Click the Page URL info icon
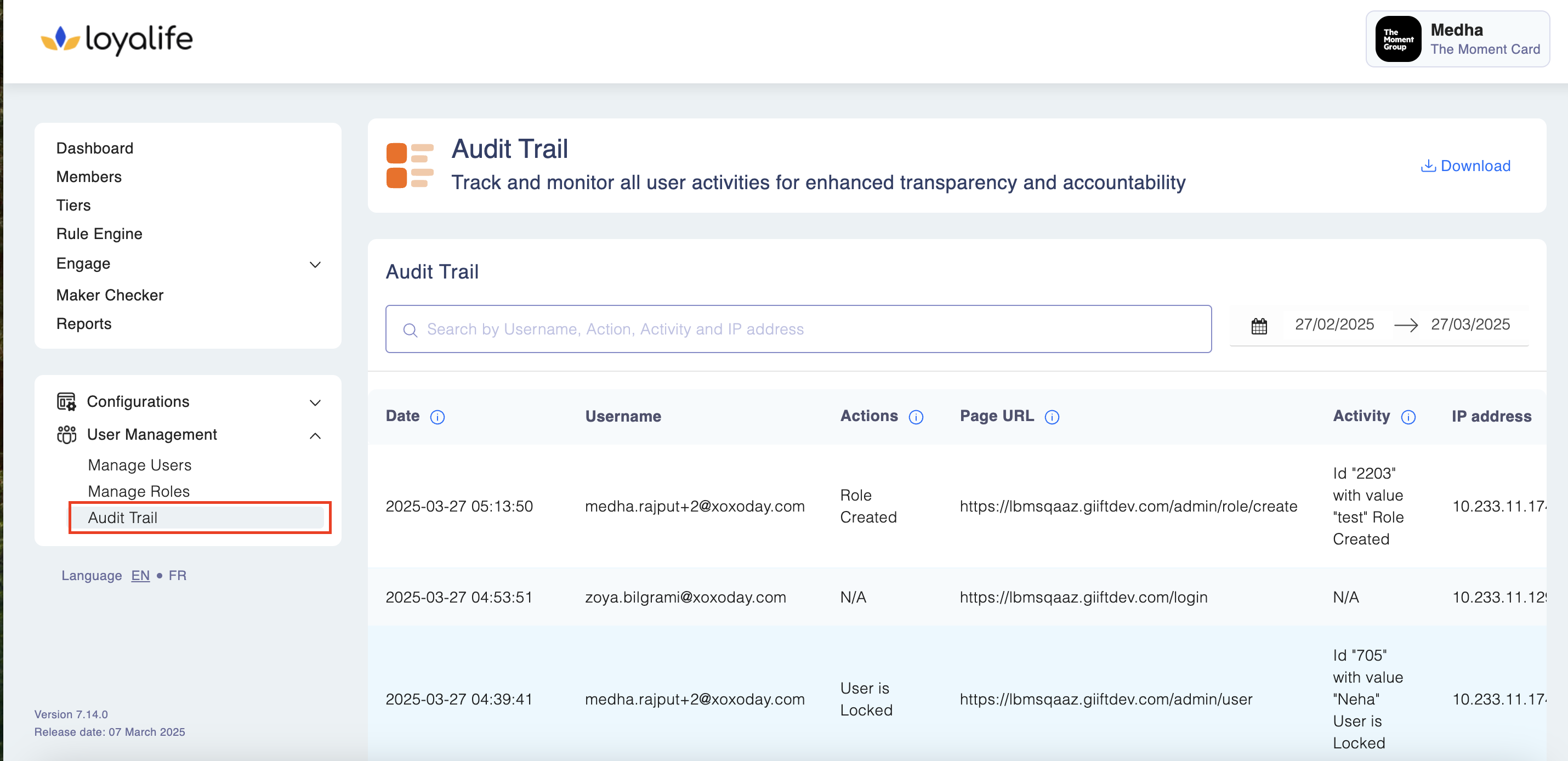 pyautogui.click(x=1051, y=417)
